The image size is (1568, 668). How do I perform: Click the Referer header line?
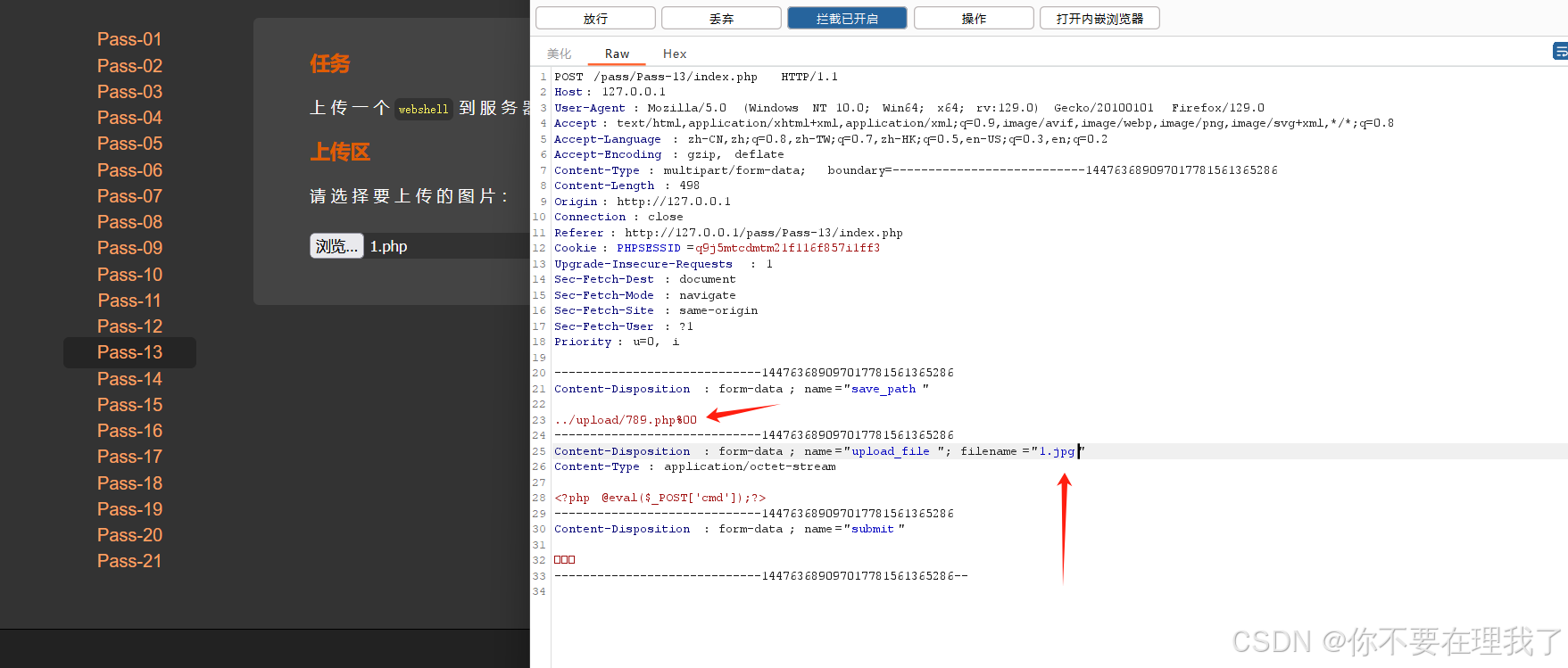click(x=728, y=233)
